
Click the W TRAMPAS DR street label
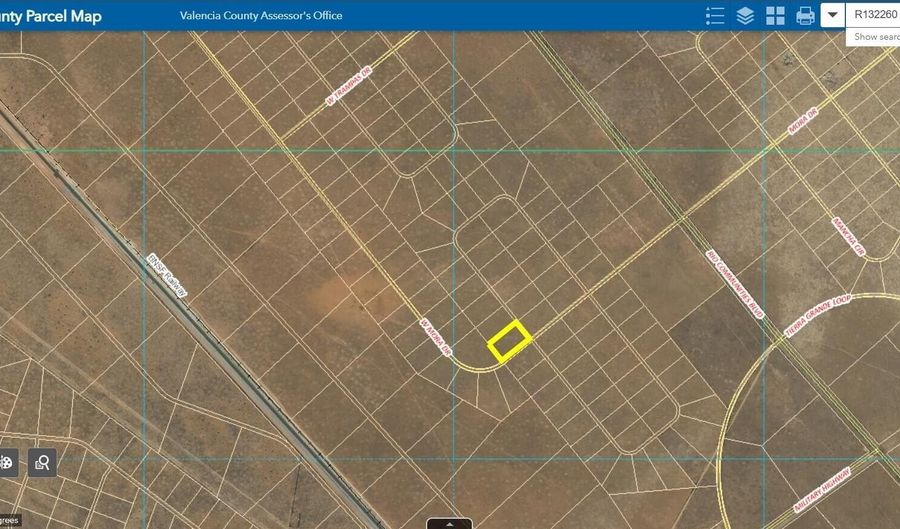pos(348,86)
